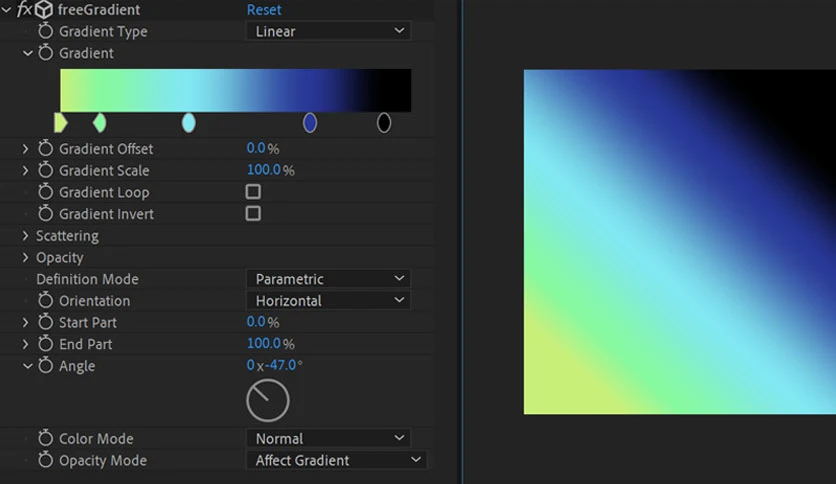Expand the Start Part property
Image resolution: width=836 pixels, height=484 pixels.
[25, 322]
